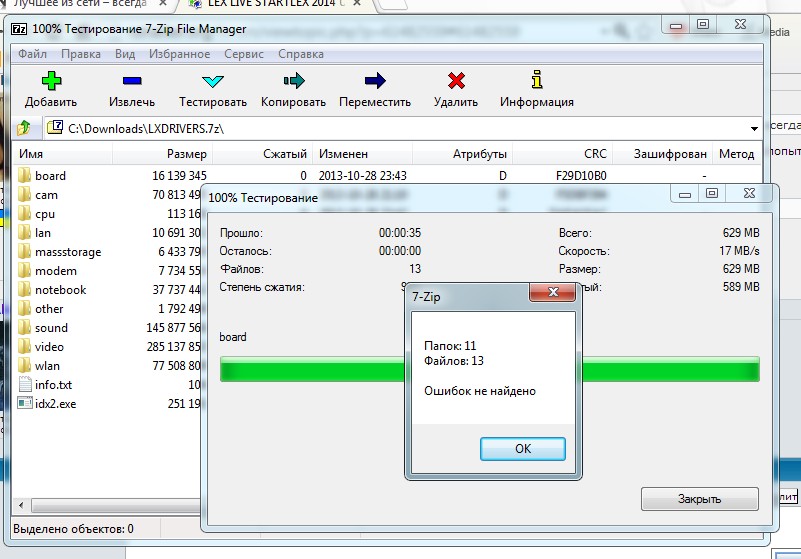Image resolution: width=801 pixels, height=559 pixels.
Task: Click OK in the 7-Zip dialog
Action: coord(523,449)
